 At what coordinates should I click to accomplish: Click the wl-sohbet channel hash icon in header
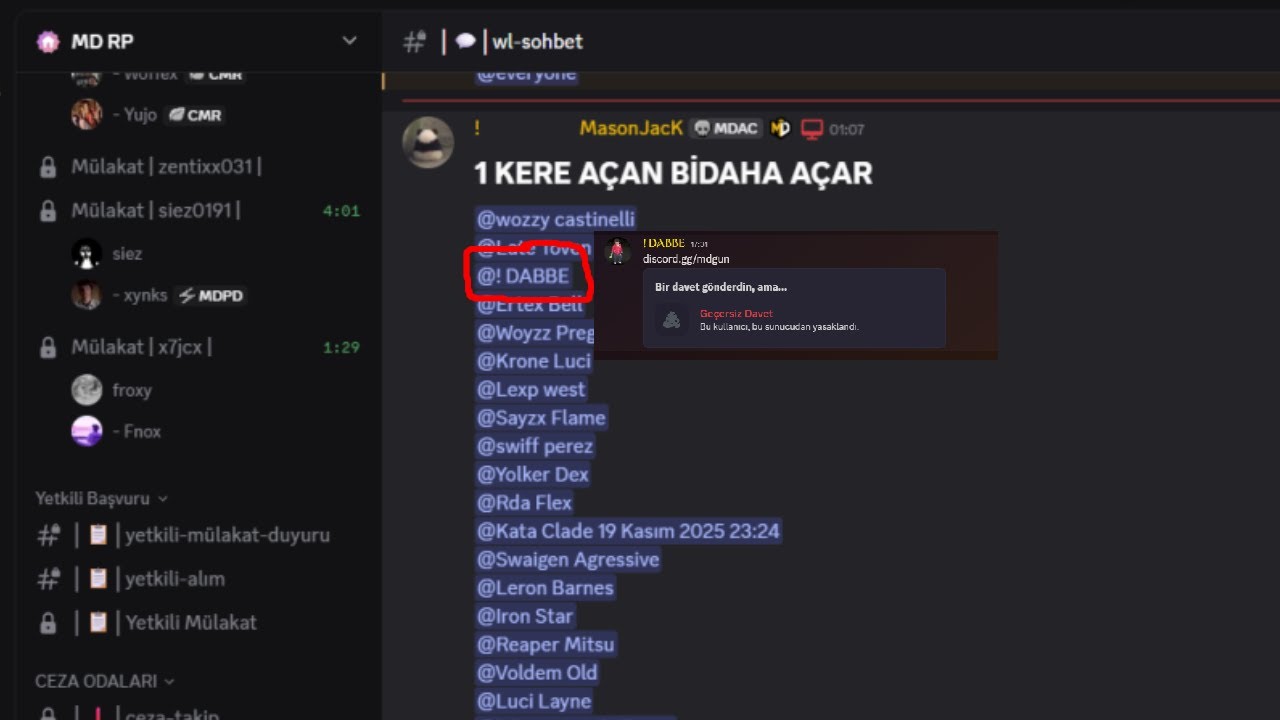pyautogui.click(x=414, y=42)
